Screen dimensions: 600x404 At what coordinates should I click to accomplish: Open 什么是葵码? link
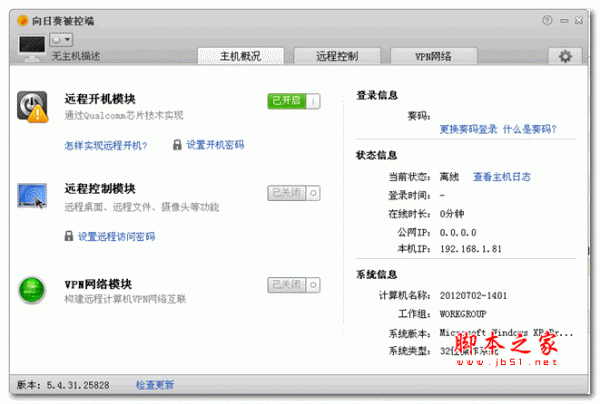530,129
